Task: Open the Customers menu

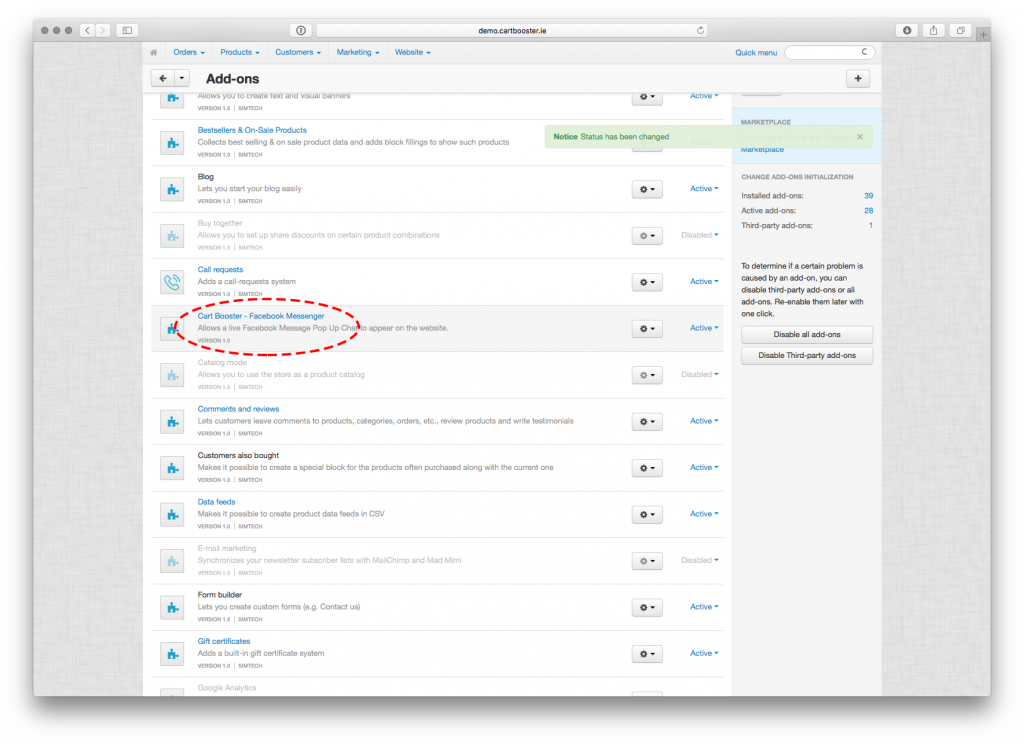Action: pos(298,52)
